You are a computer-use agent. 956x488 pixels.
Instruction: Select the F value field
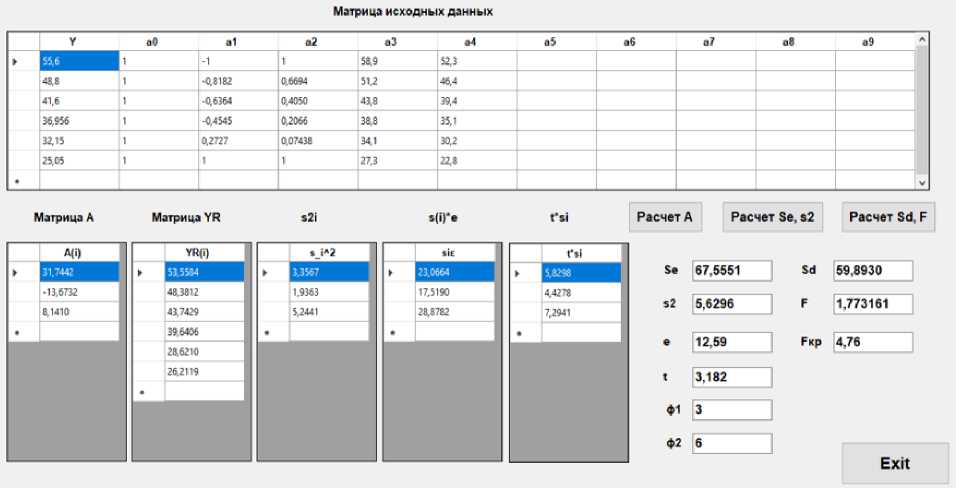tap(872, 304)
